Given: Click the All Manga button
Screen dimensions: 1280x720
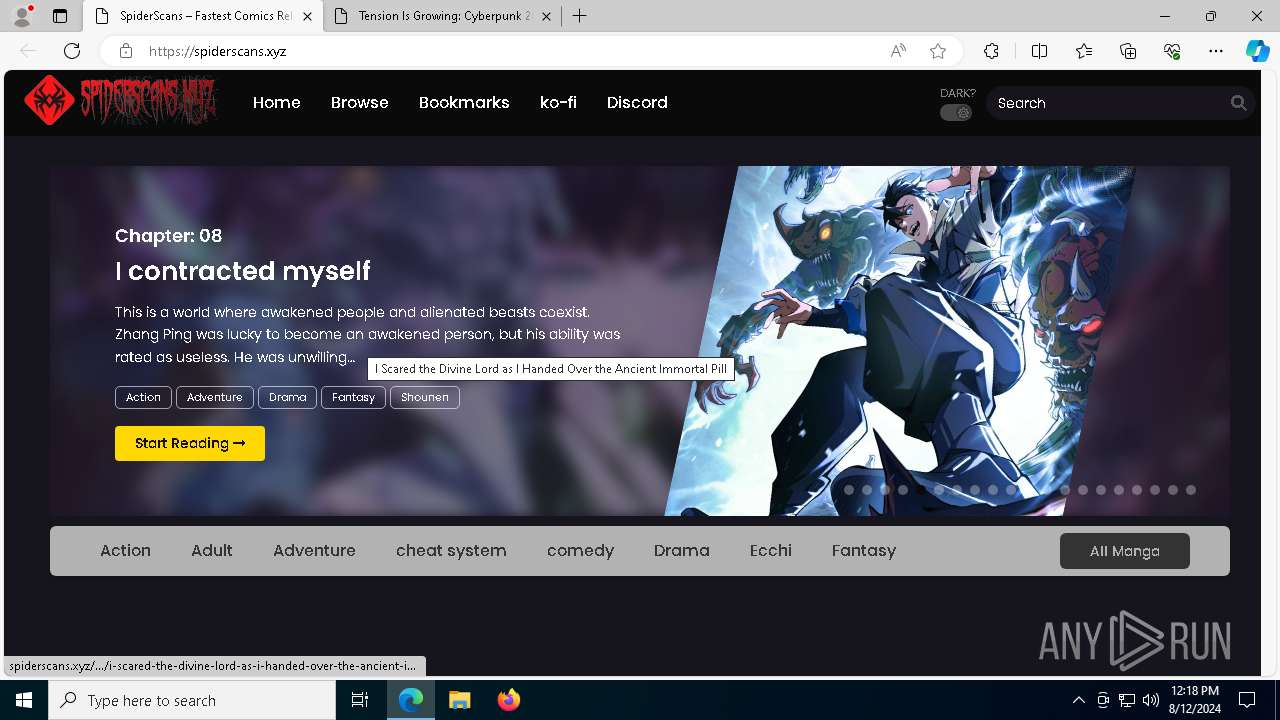Looking at the screenshot, I should coord(1125,551).
